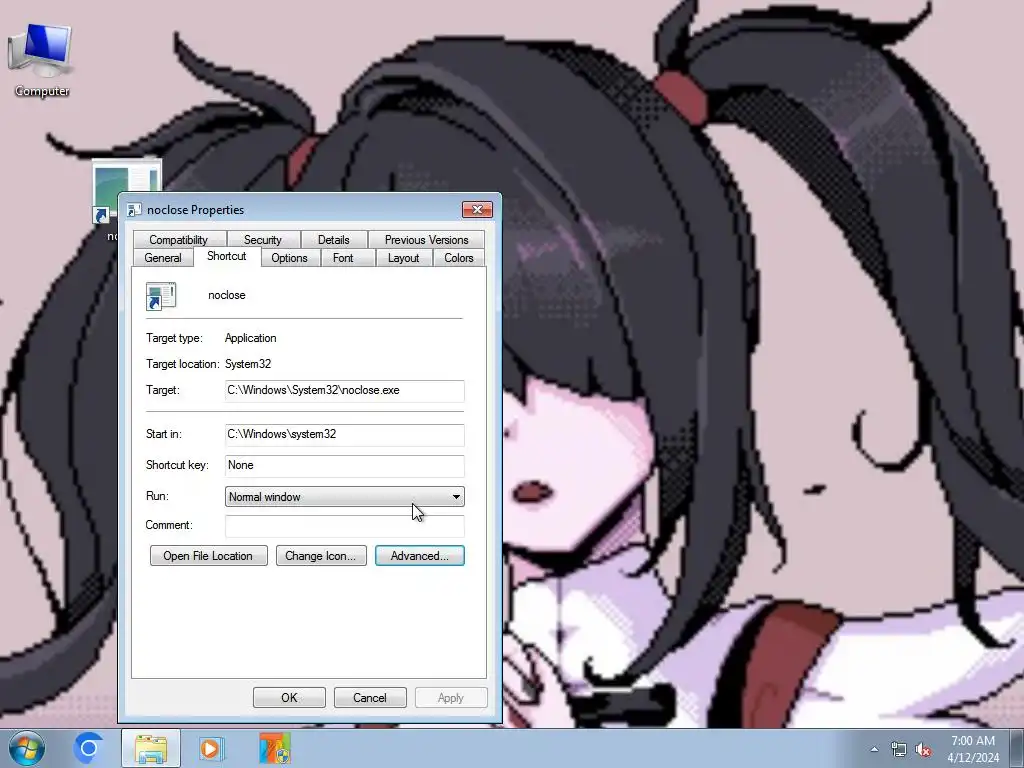
Task: Open the Windows Start menu orb
Action: pos(27,748)
